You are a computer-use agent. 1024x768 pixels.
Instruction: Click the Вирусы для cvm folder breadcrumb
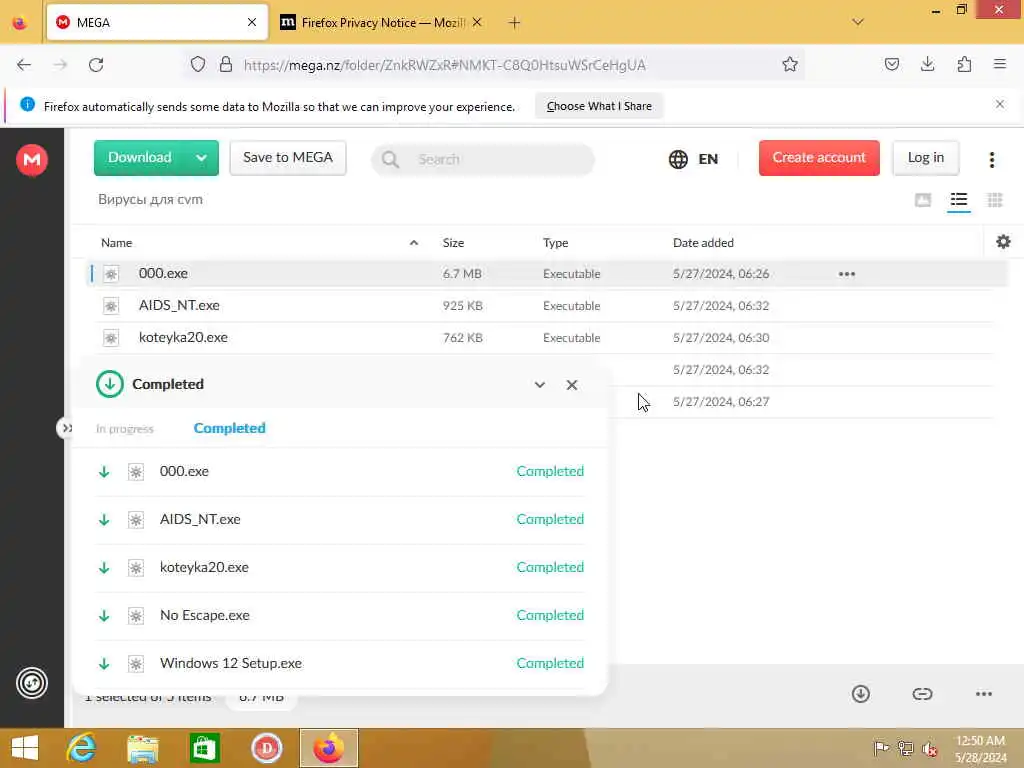click(150, 200)
